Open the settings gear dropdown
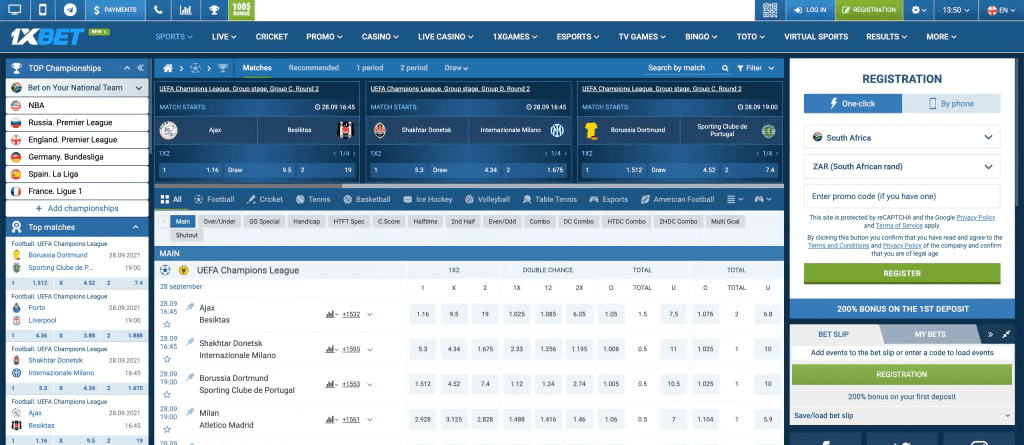 (919, 10)
